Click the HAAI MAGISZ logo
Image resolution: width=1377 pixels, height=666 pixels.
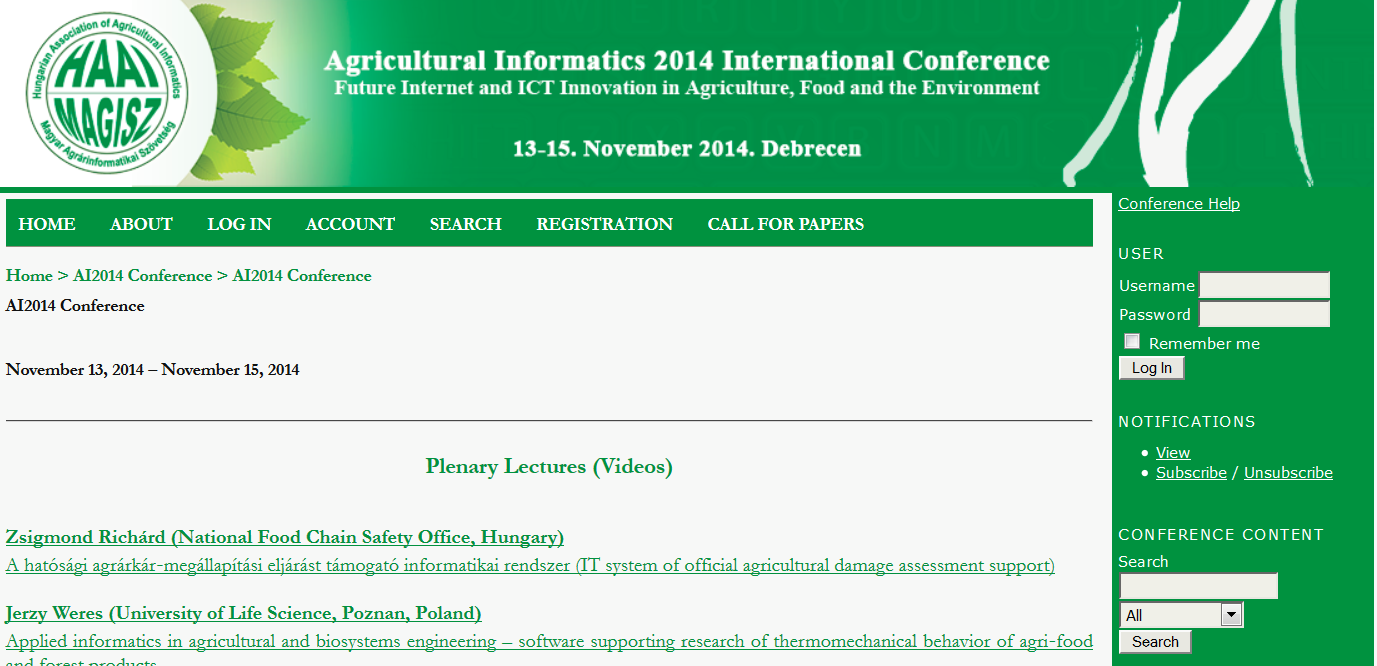click(x=106, y=92)
